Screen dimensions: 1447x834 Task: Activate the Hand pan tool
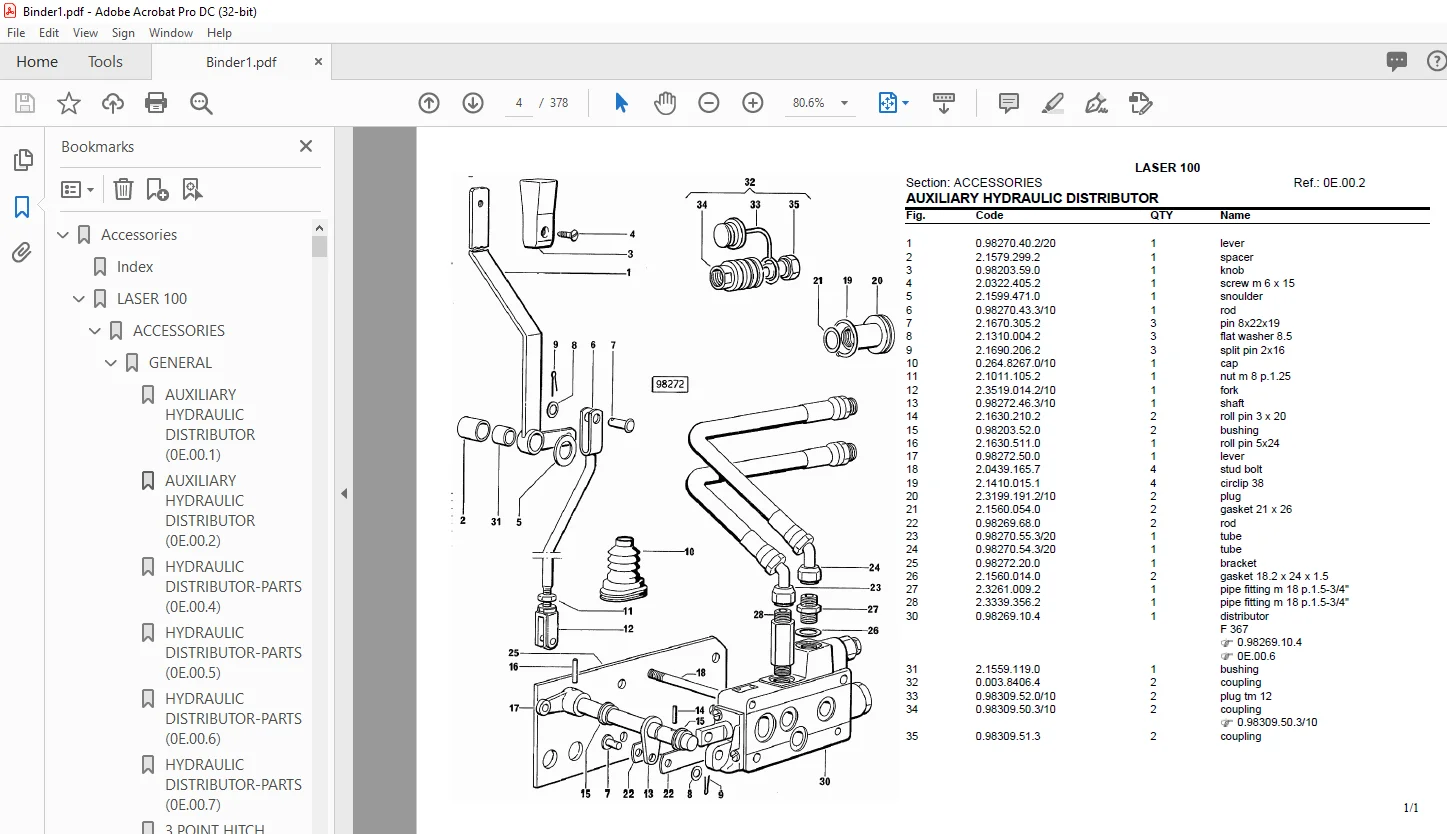pyautogui.click(x=665, y=103)
